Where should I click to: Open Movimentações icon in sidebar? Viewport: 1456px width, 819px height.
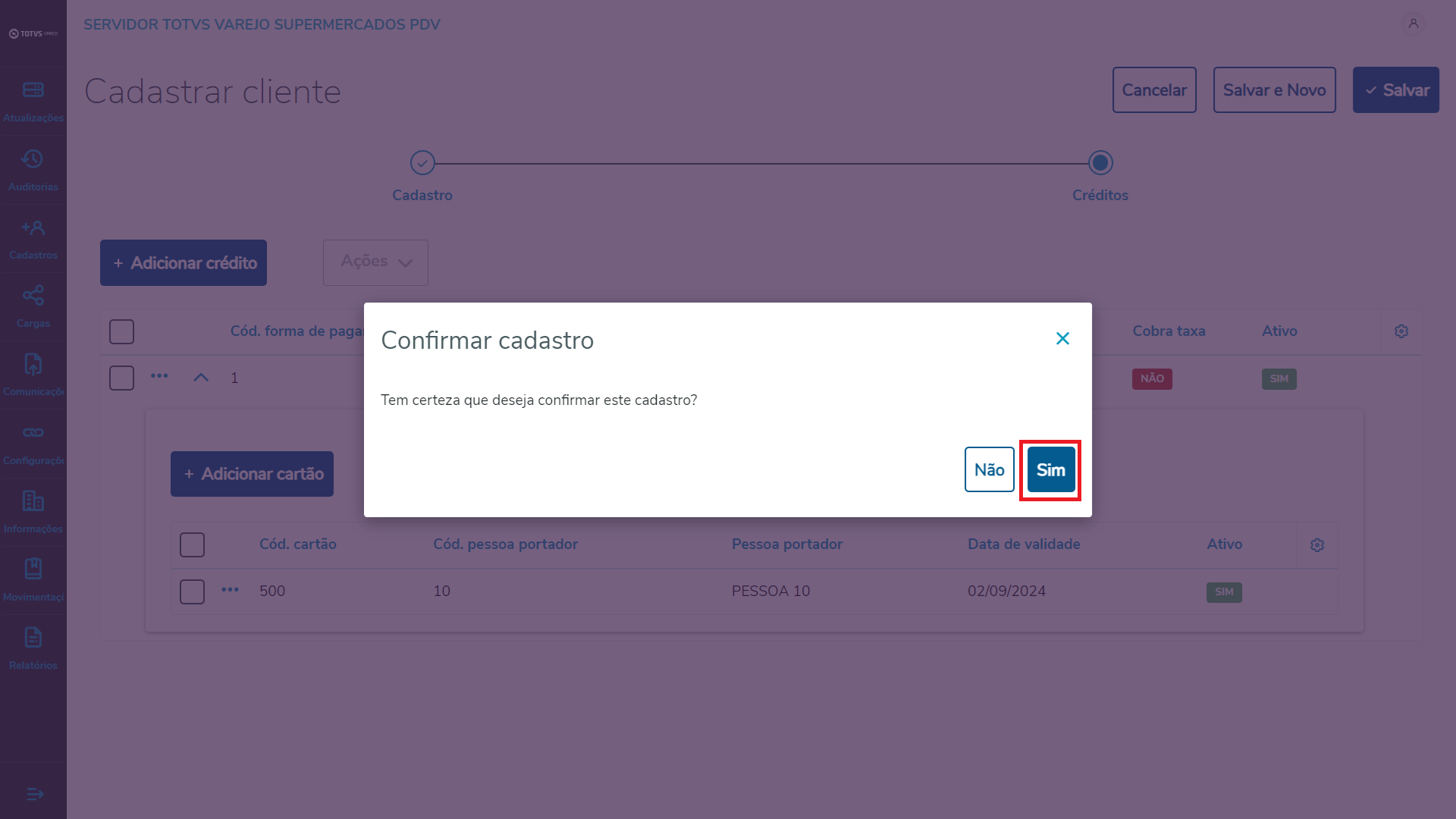(33, 569)
